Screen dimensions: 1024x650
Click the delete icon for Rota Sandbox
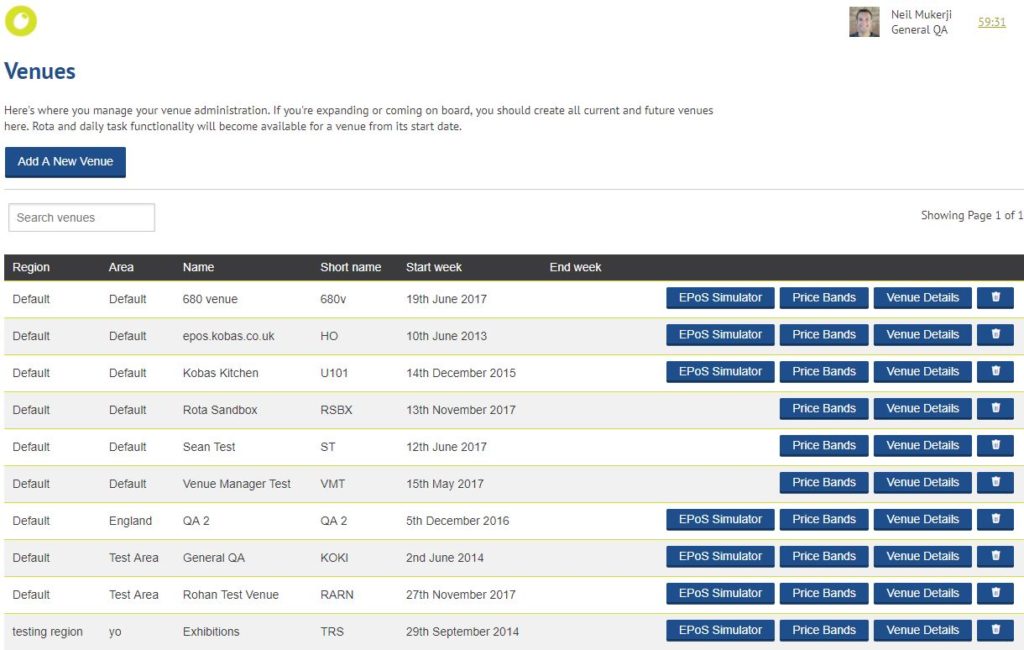(995, 408)
